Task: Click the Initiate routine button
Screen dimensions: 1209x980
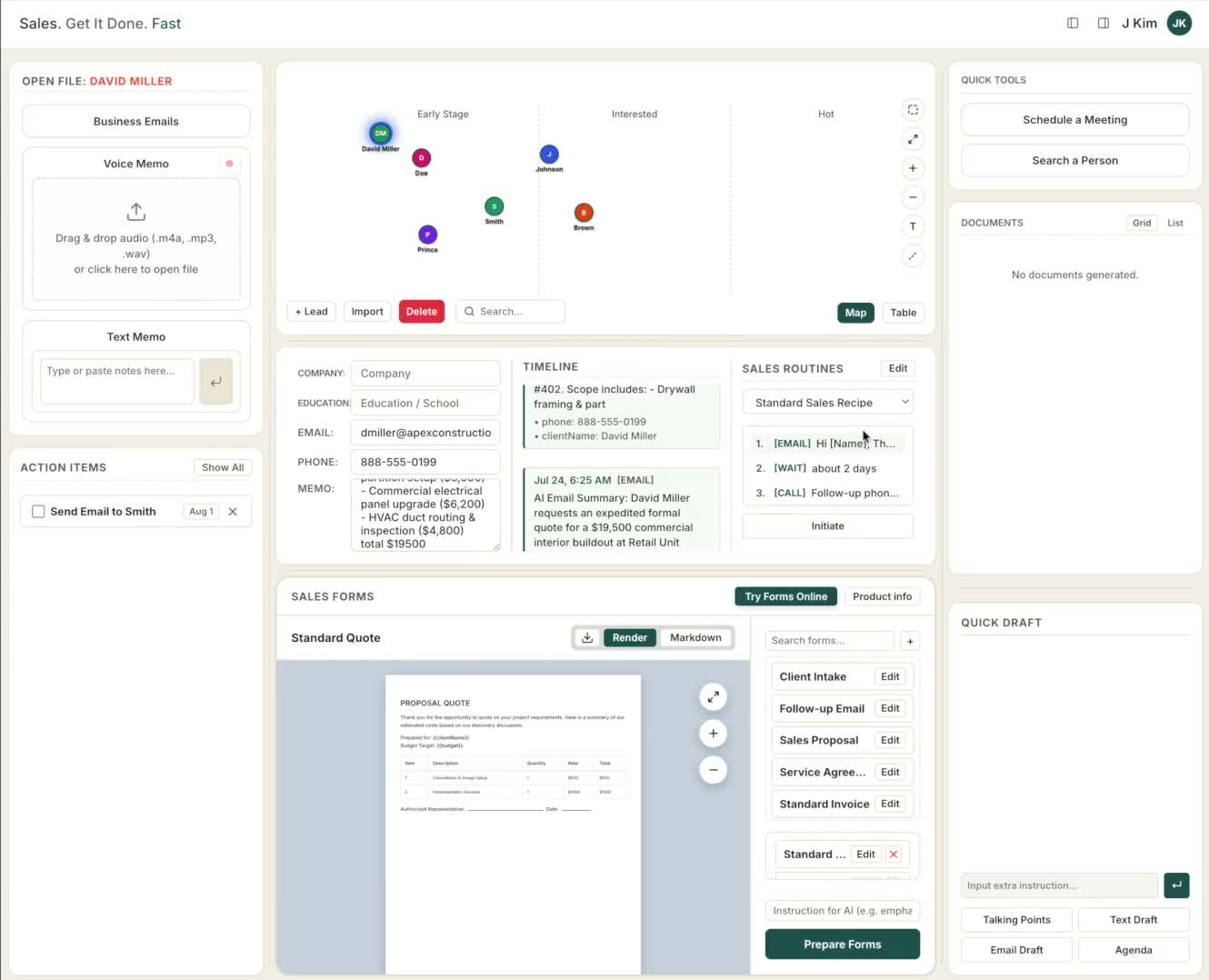Action: click(828, 526)
